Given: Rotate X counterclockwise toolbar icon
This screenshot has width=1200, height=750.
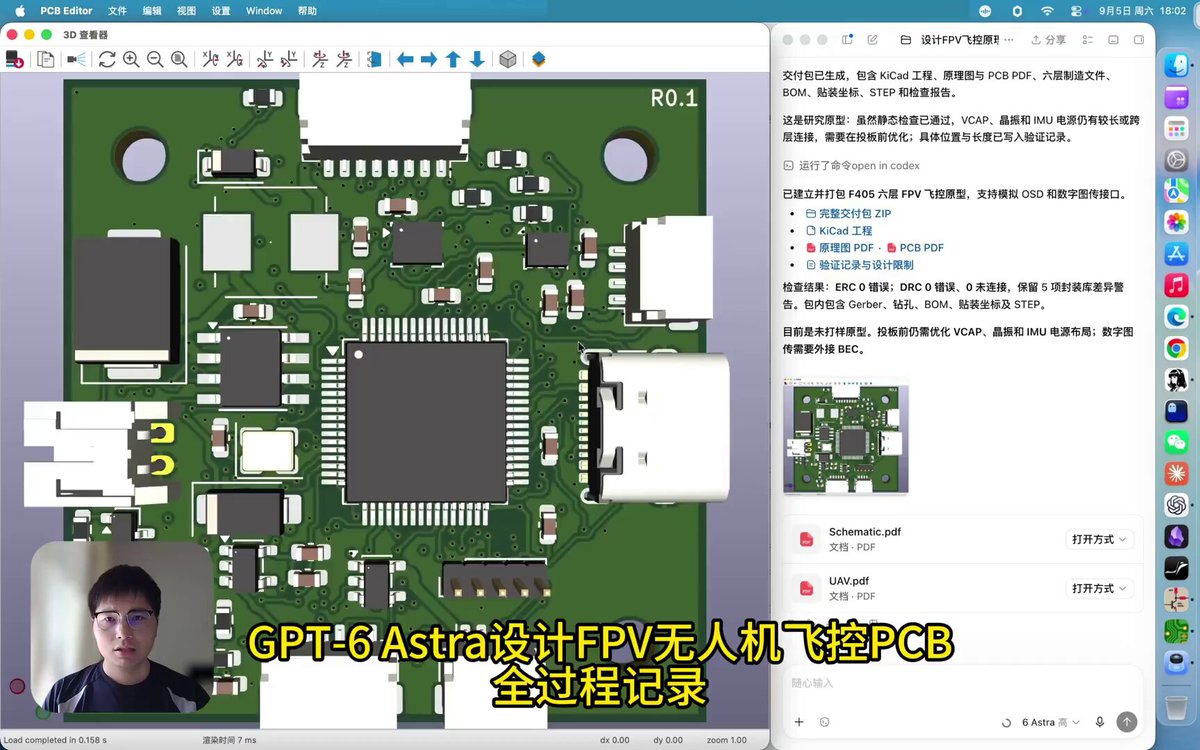Looking at the screenshot, I should [x=234, y=59].
